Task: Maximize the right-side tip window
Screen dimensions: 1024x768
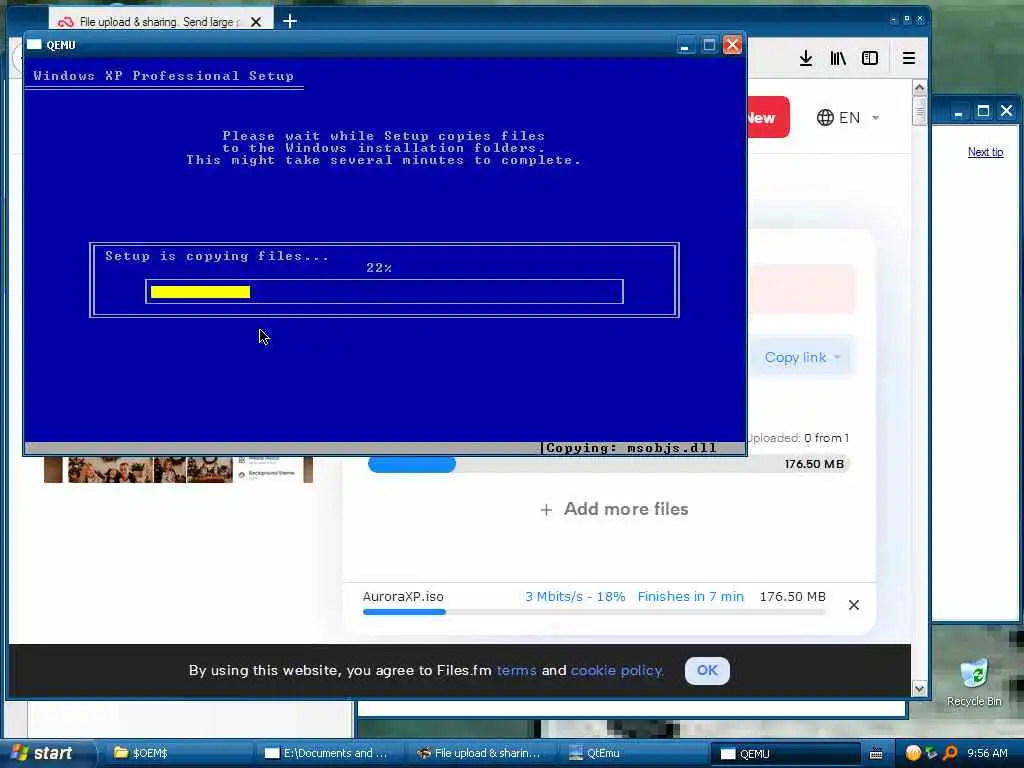Action: click(983, 112)
